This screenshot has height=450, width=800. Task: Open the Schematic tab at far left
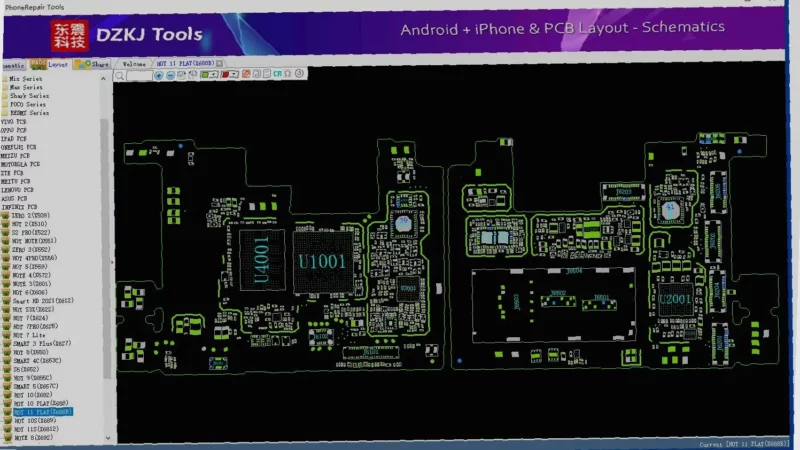tap(13, 65)
